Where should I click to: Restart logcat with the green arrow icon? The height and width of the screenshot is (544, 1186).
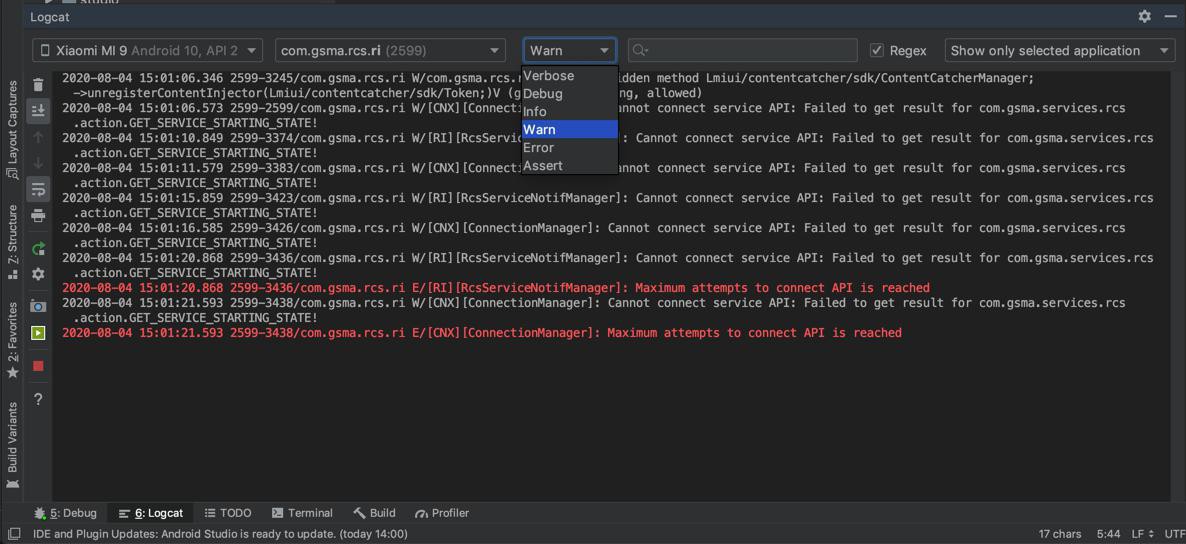click(x=38, y=248)
